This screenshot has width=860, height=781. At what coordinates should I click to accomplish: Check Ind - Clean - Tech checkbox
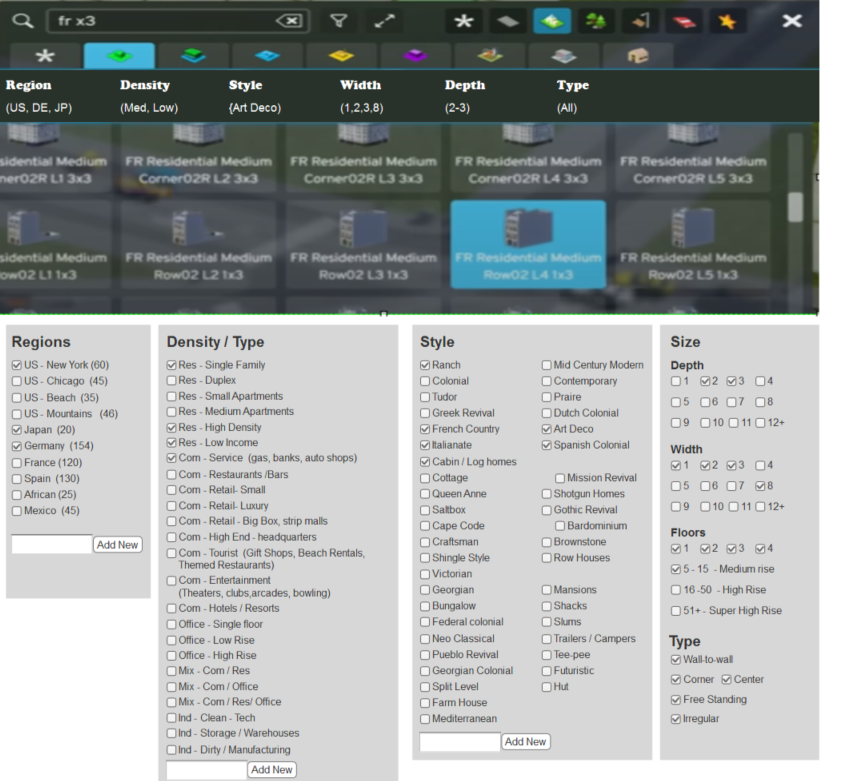[x=172, y=718]
